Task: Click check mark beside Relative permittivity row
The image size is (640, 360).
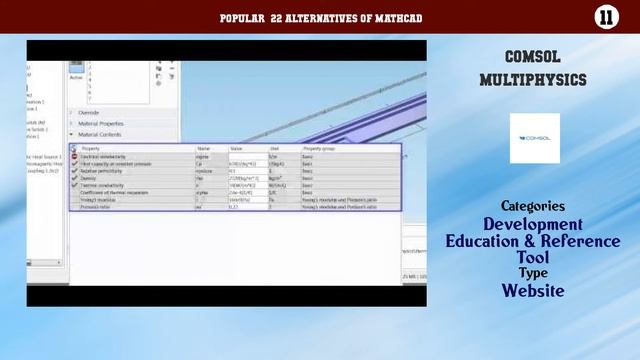Action: coord(74,171)
